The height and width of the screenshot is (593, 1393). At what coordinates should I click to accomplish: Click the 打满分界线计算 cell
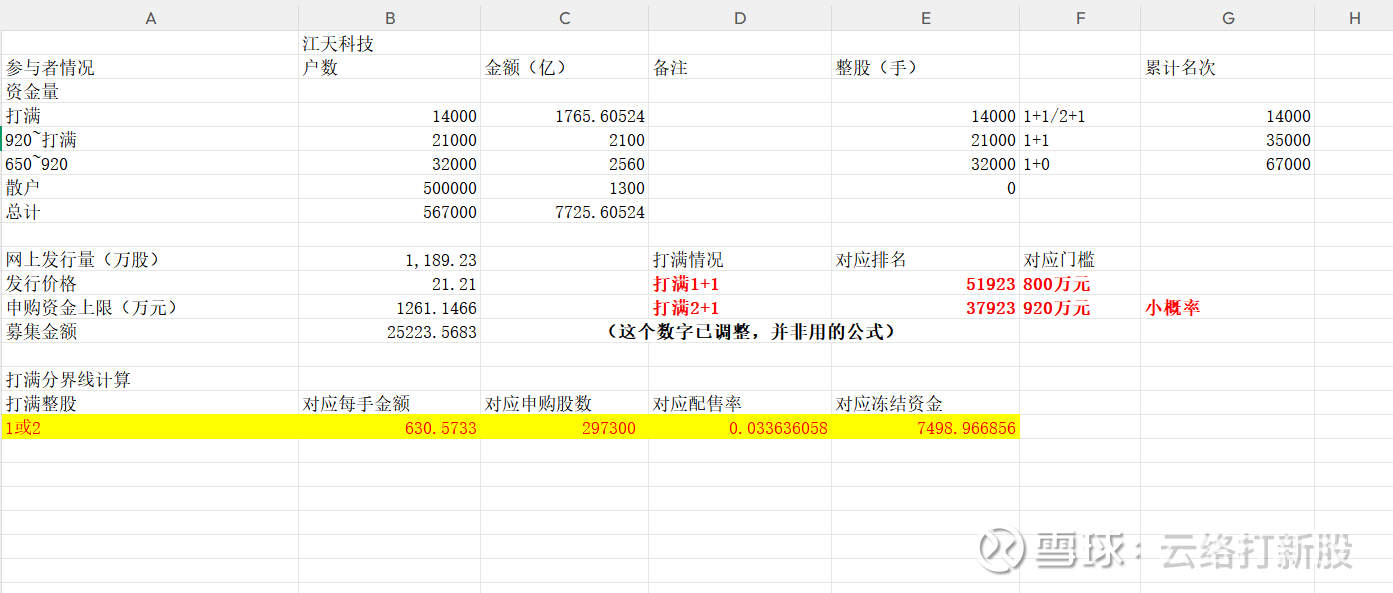[x=150, y=379]
